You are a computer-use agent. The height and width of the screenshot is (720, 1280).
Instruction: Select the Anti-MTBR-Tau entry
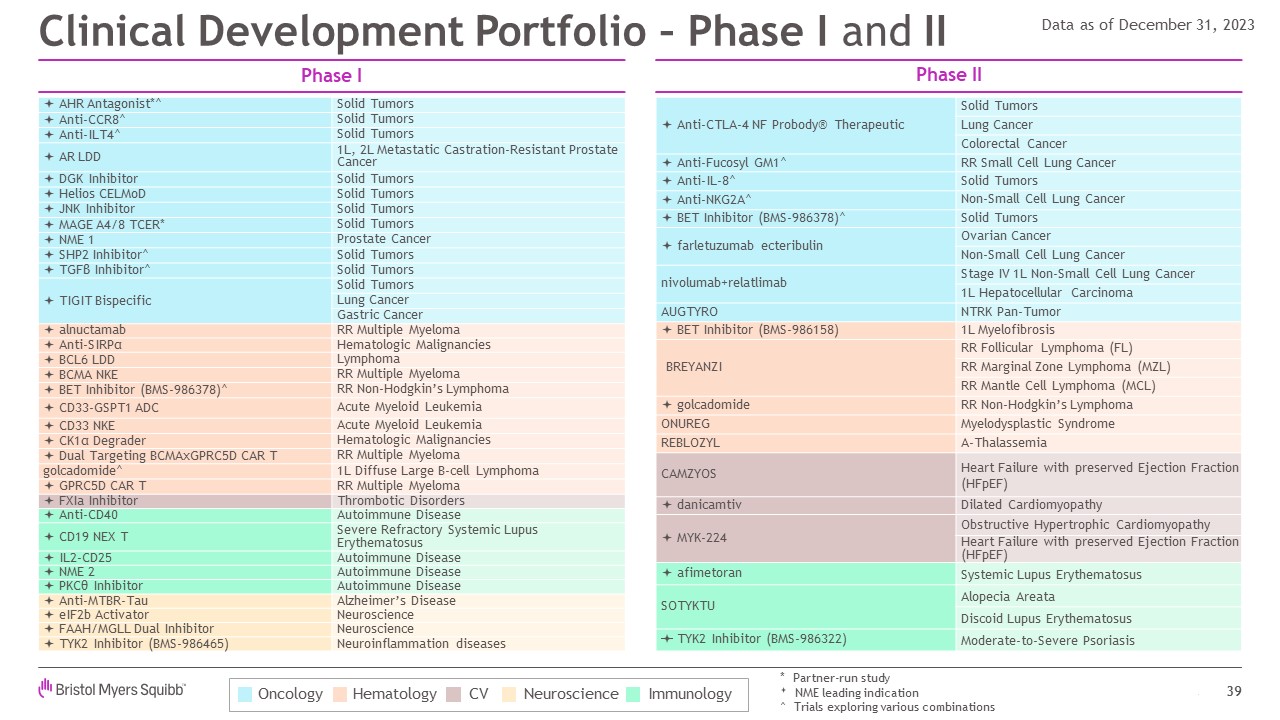[185, 601]
